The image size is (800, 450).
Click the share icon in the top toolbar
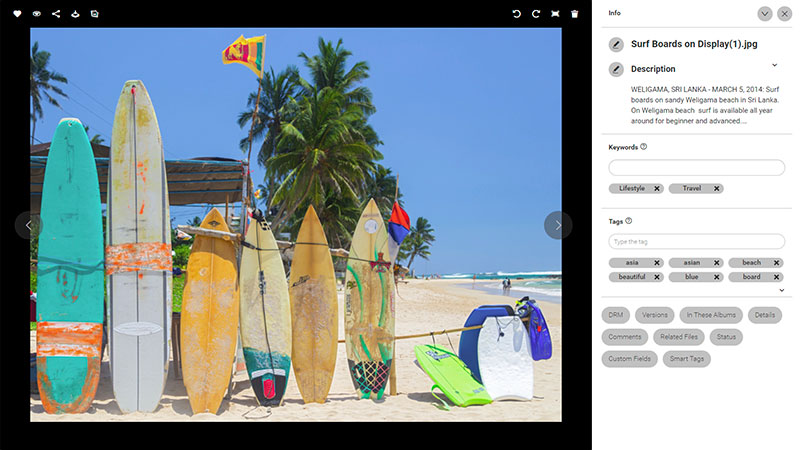coord(56,14)
